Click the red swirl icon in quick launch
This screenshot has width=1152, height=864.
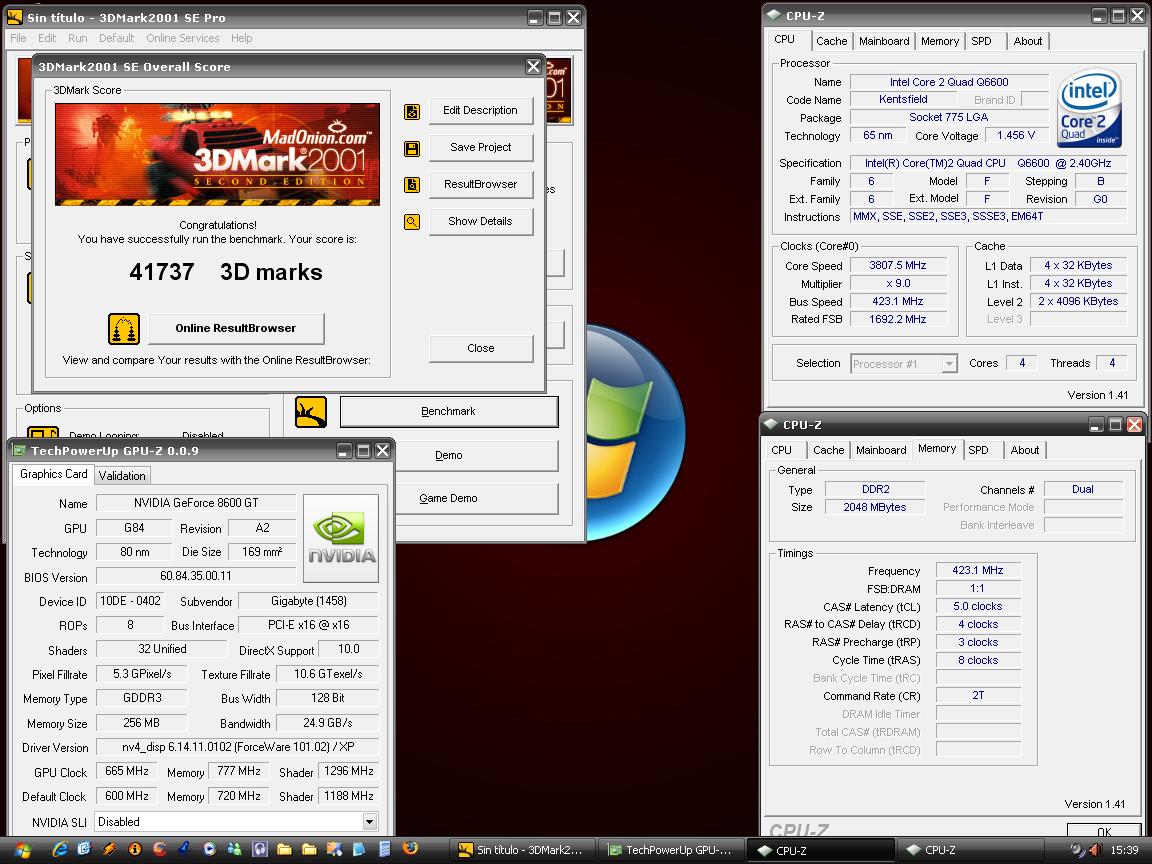(x=159, y=849)
